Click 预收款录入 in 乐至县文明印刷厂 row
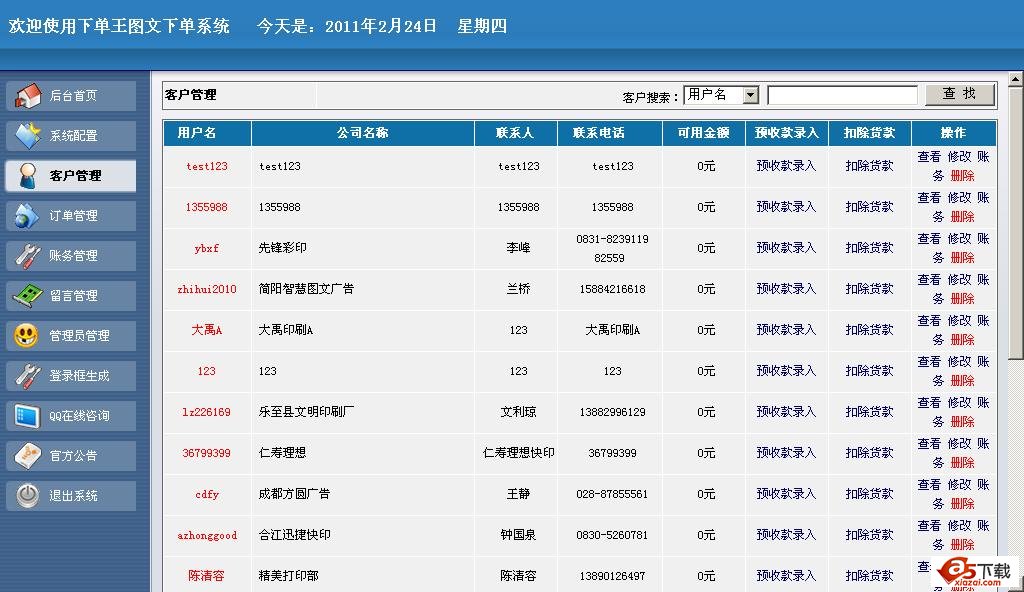 pos(786,412)
